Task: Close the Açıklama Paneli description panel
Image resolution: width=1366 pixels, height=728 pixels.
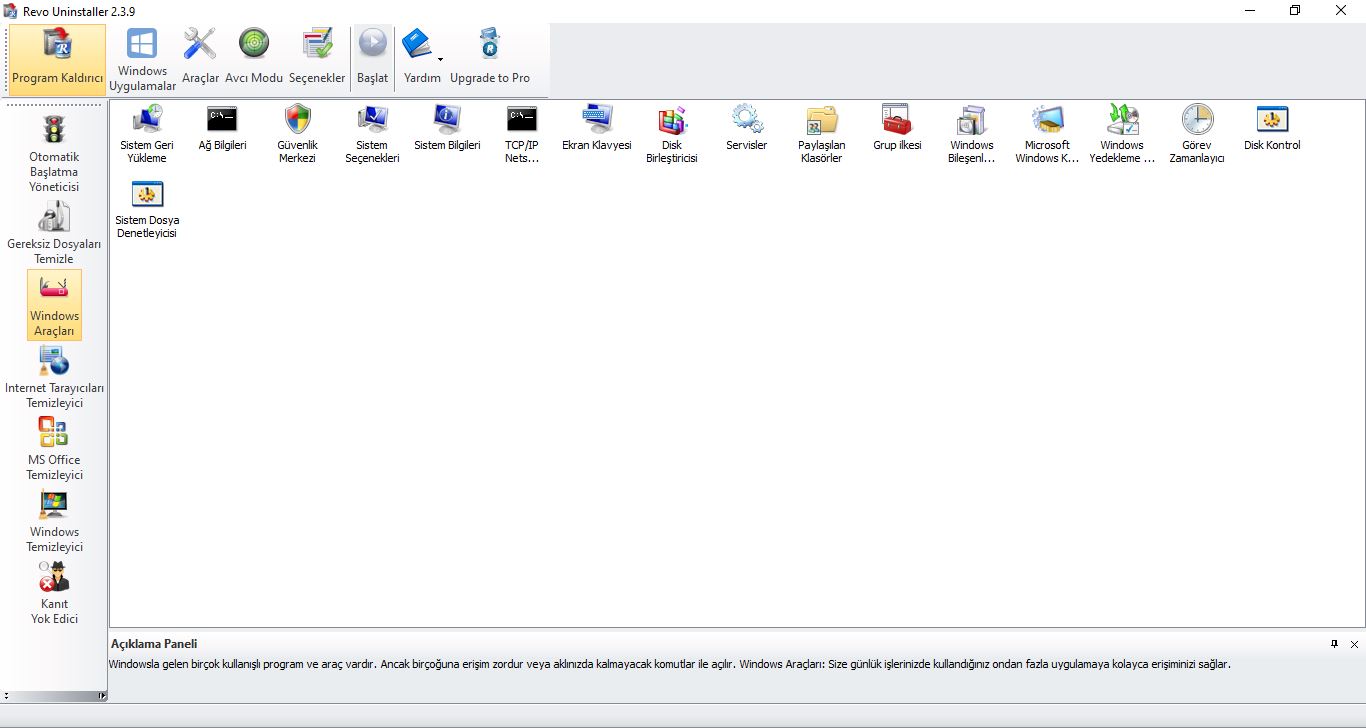Action: [x=1354, y=644]
